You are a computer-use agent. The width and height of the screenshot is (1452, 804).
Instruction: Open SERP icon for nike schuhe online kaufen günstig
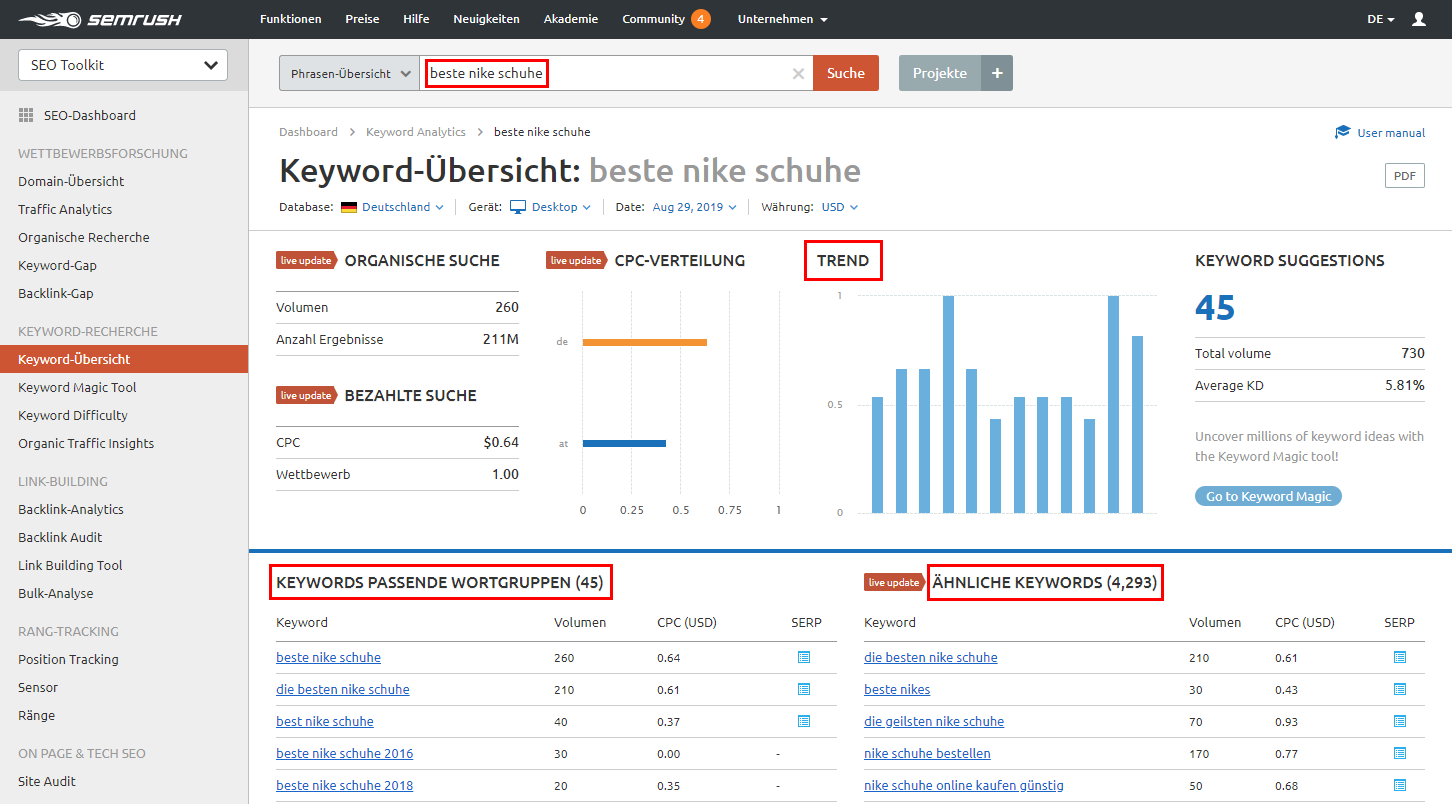[x=1400, y=785]
